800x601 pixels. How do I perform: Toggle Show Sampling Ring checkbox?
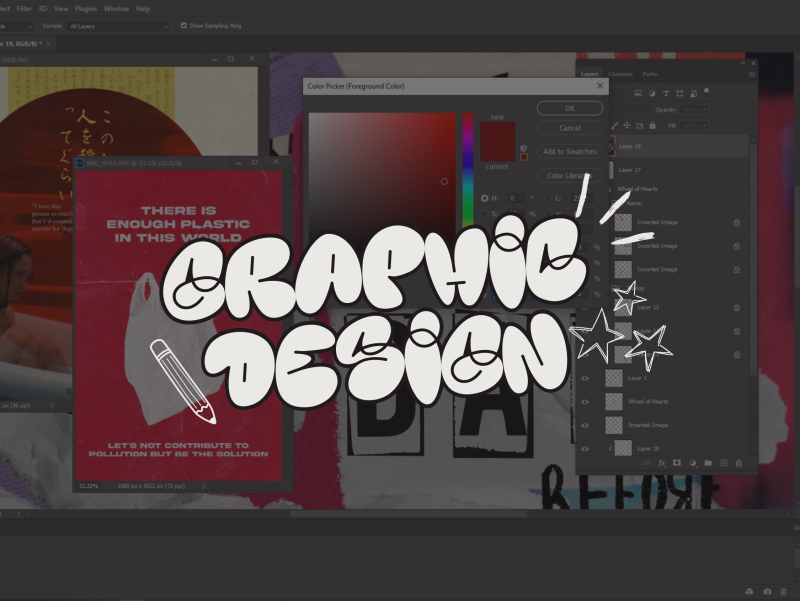(184, 25)
